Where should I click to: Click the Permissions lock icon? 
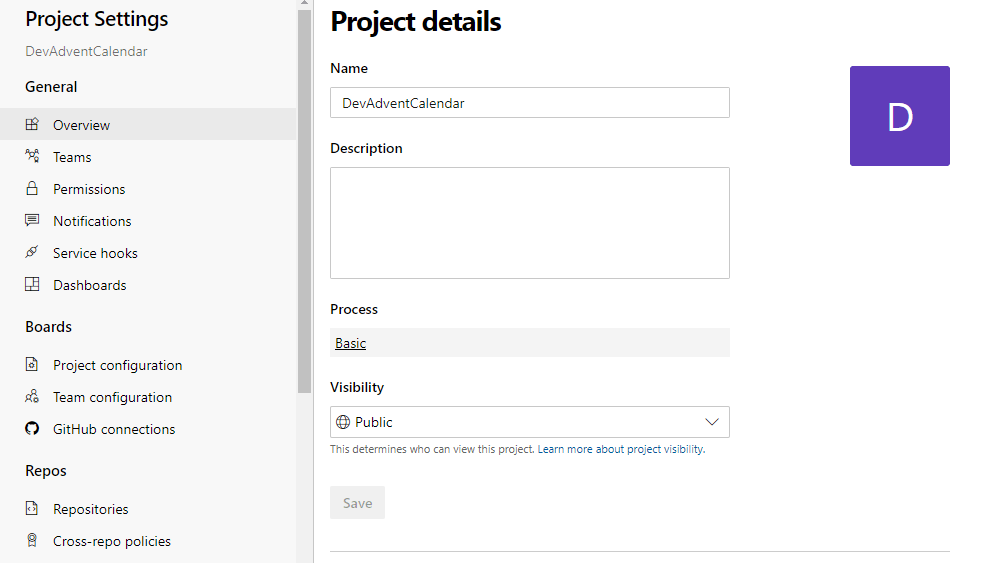pos(32,189)
